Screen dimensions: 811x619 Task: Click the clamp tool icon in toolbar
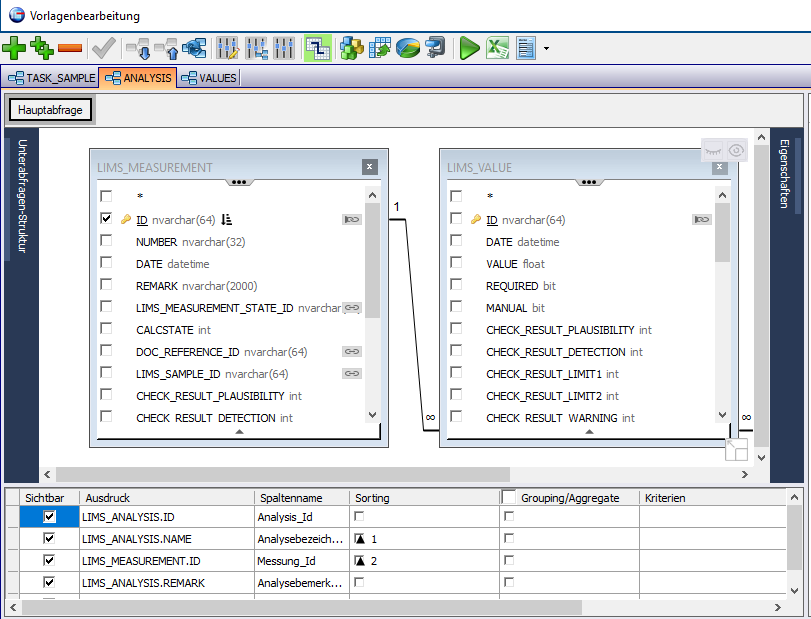435,47
